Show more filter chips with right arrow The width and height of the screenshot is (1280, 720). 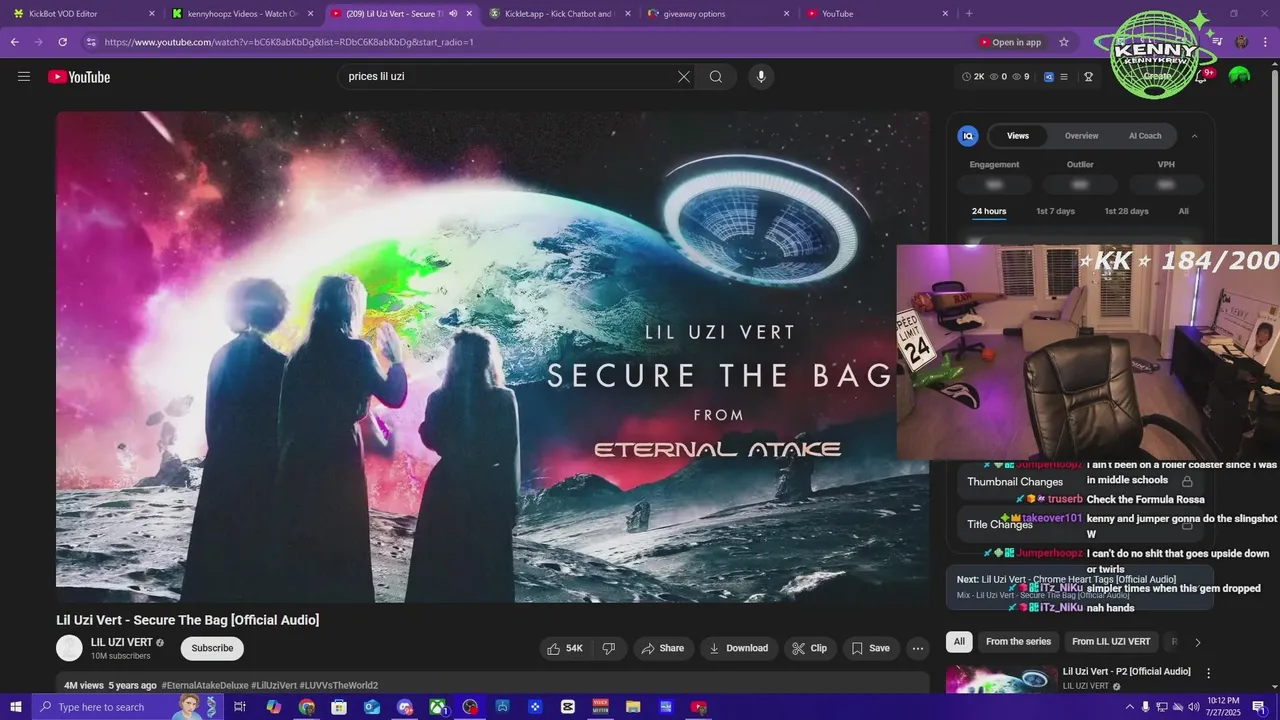(x=1197, y=642)
